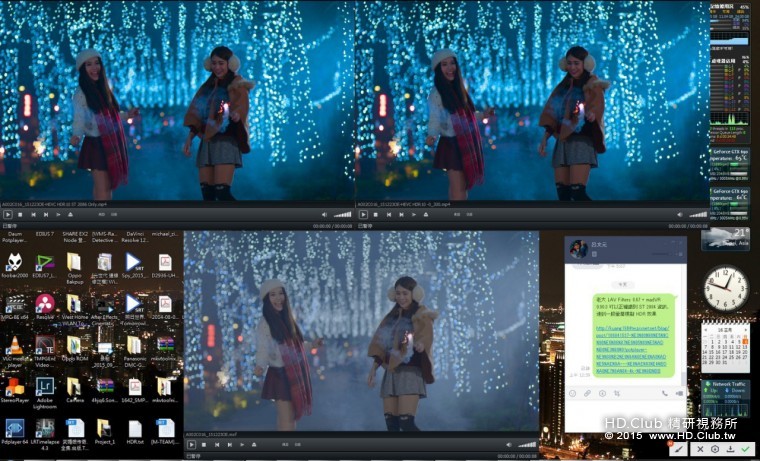Click analog clock gadget
Viewport: 760px width, 461px height.
(726, 288)
